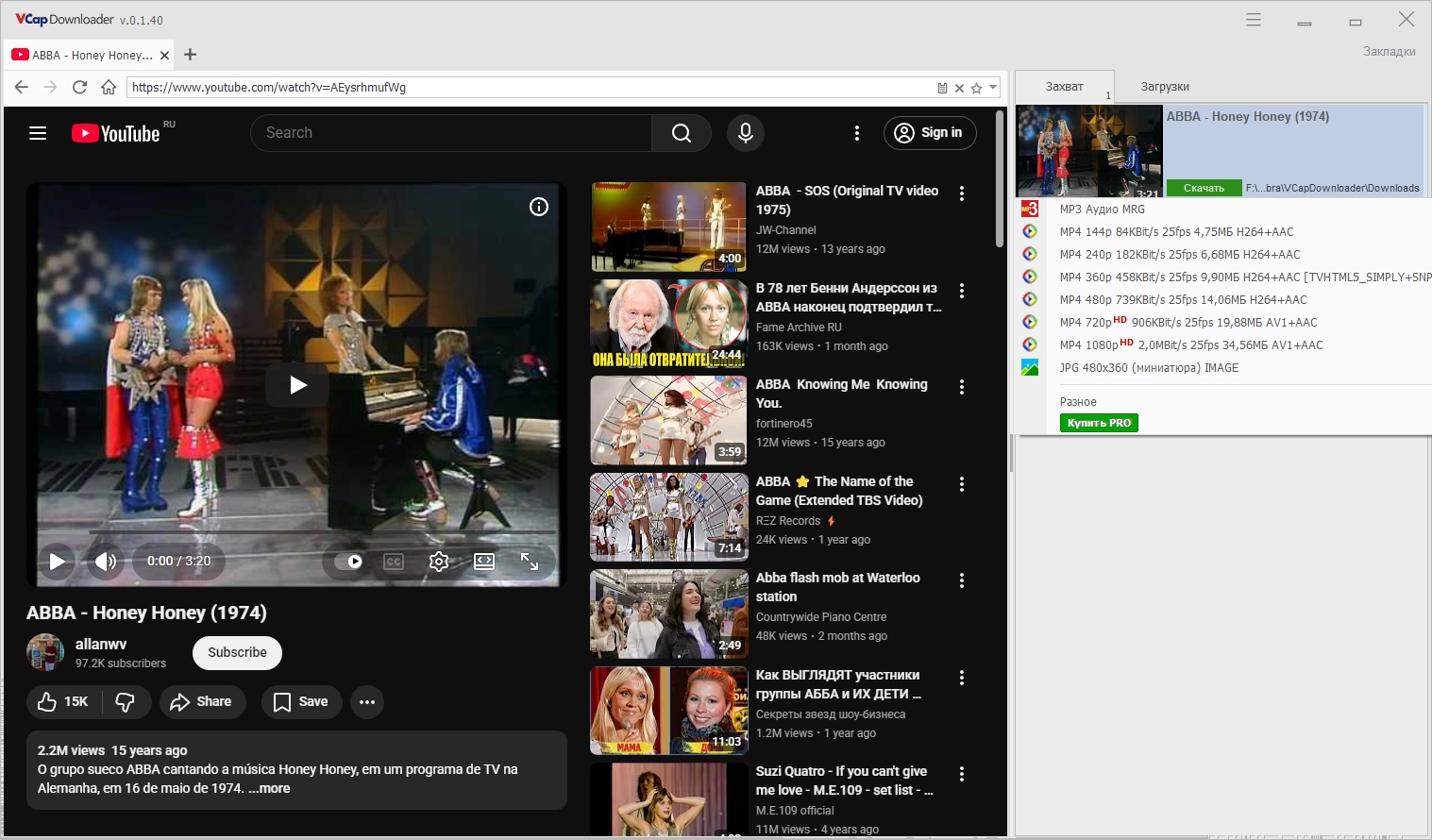Dislike the ABBA Honey Honey video
The height and width of the screenshot is (840, 1432).
(x=125, y=701)
